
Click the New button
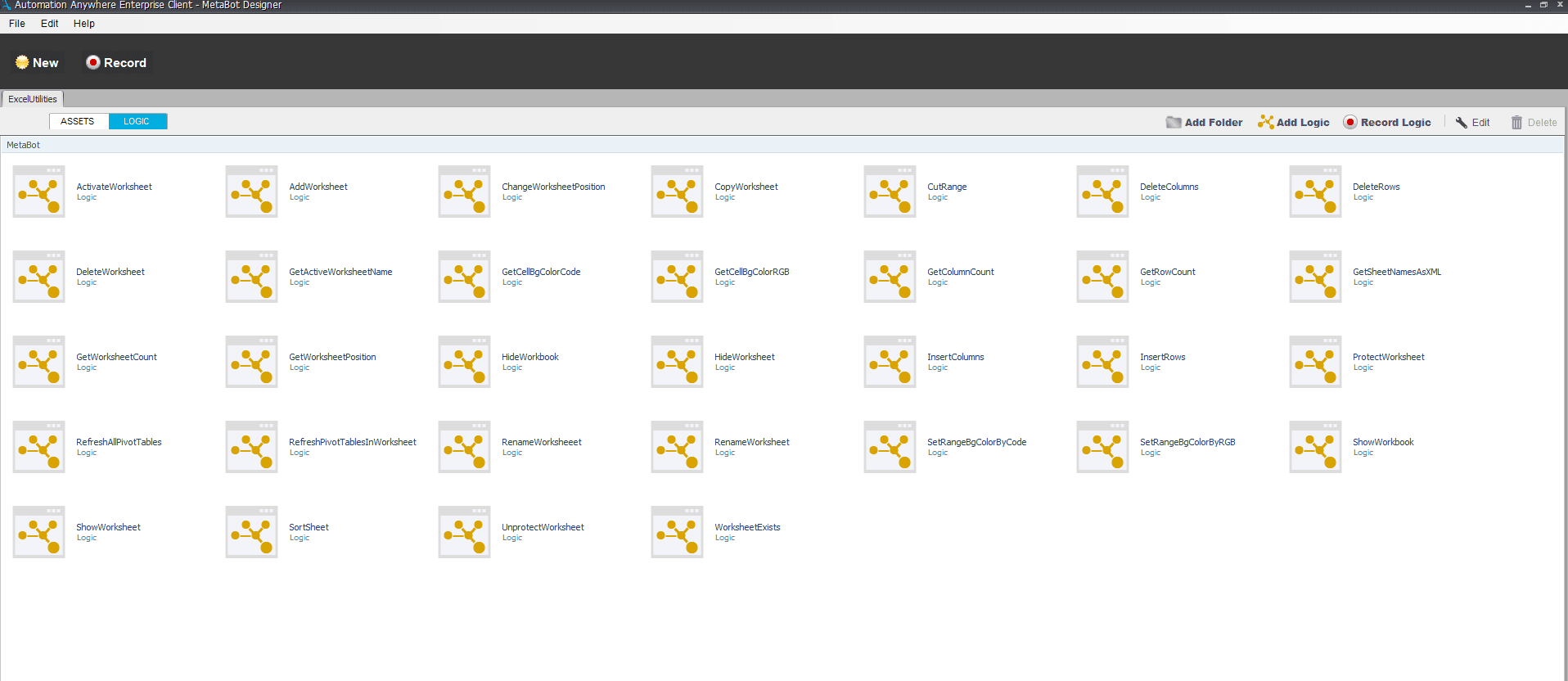pyautogui.click(x=37, y=63)
